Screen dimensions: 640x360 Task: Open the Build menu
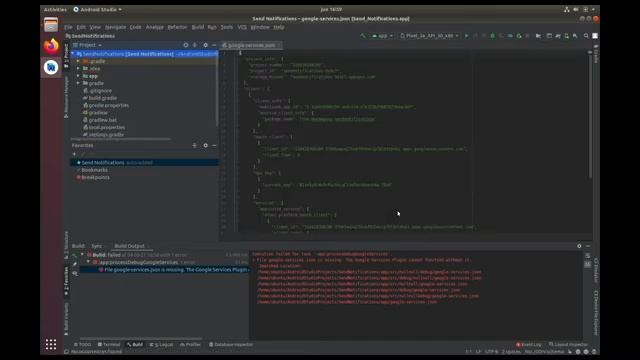point(198,27)
